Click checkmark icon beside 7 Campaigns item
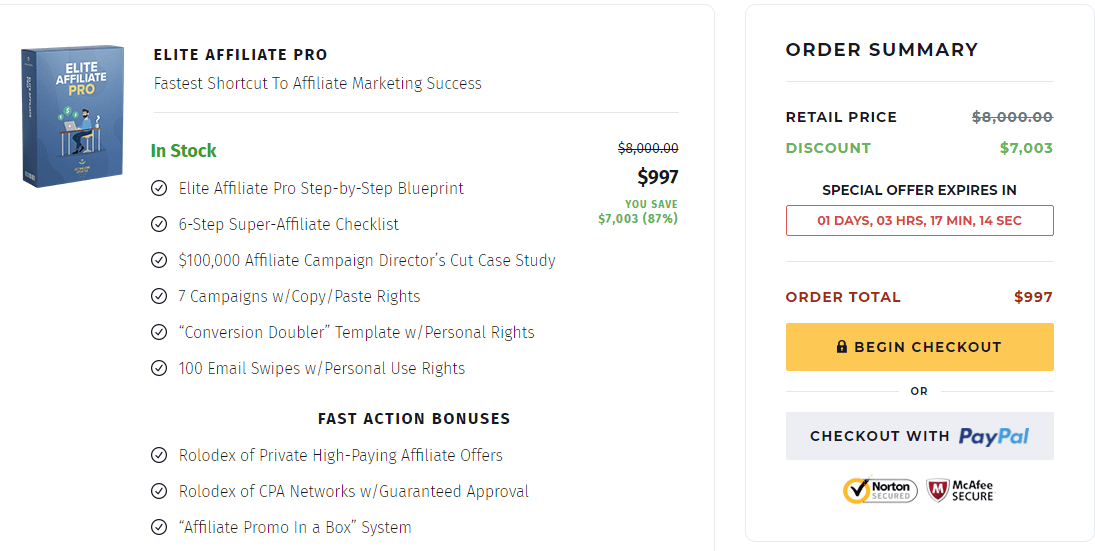 tap(159, 296)
